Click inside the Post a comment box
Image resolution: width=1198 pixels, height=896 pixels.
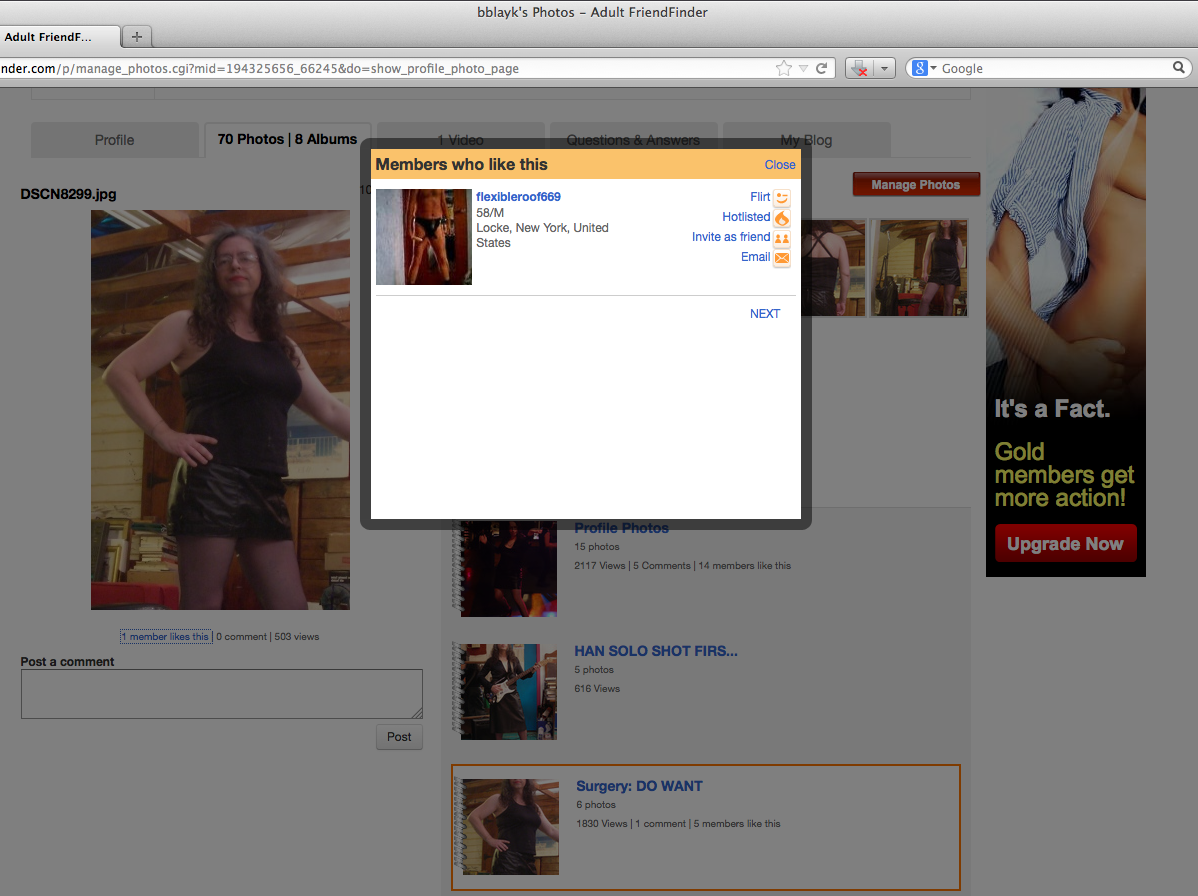(x=221, y=693)
